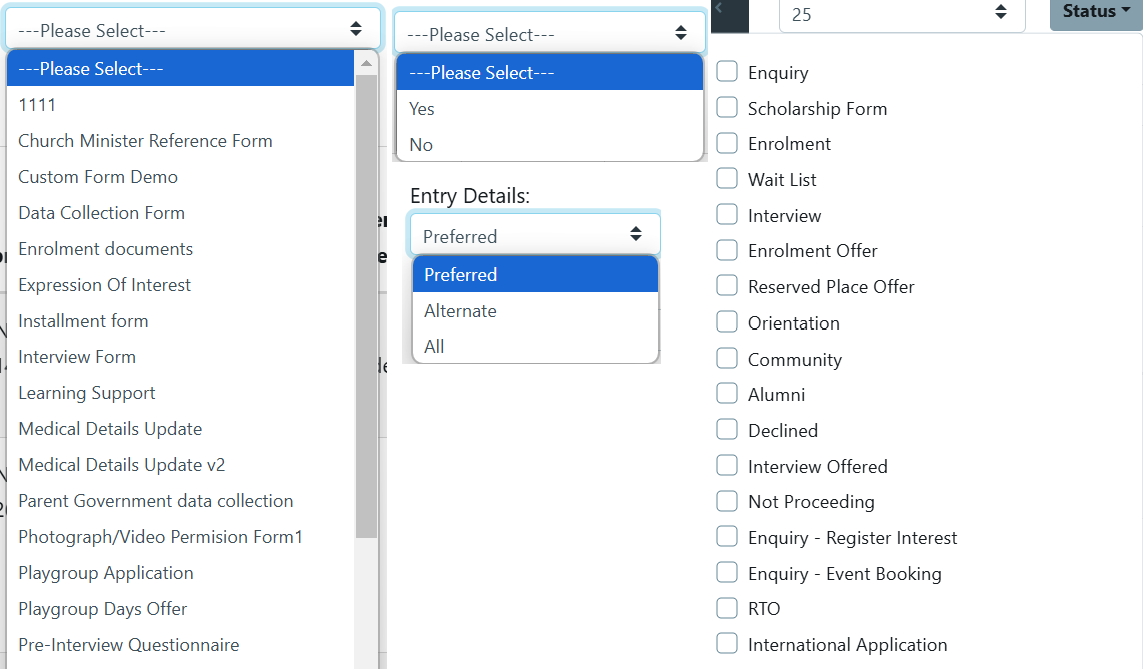The image size is (1143, 669).
Task: Enable the Declined status filter
Action: [727, 429]
